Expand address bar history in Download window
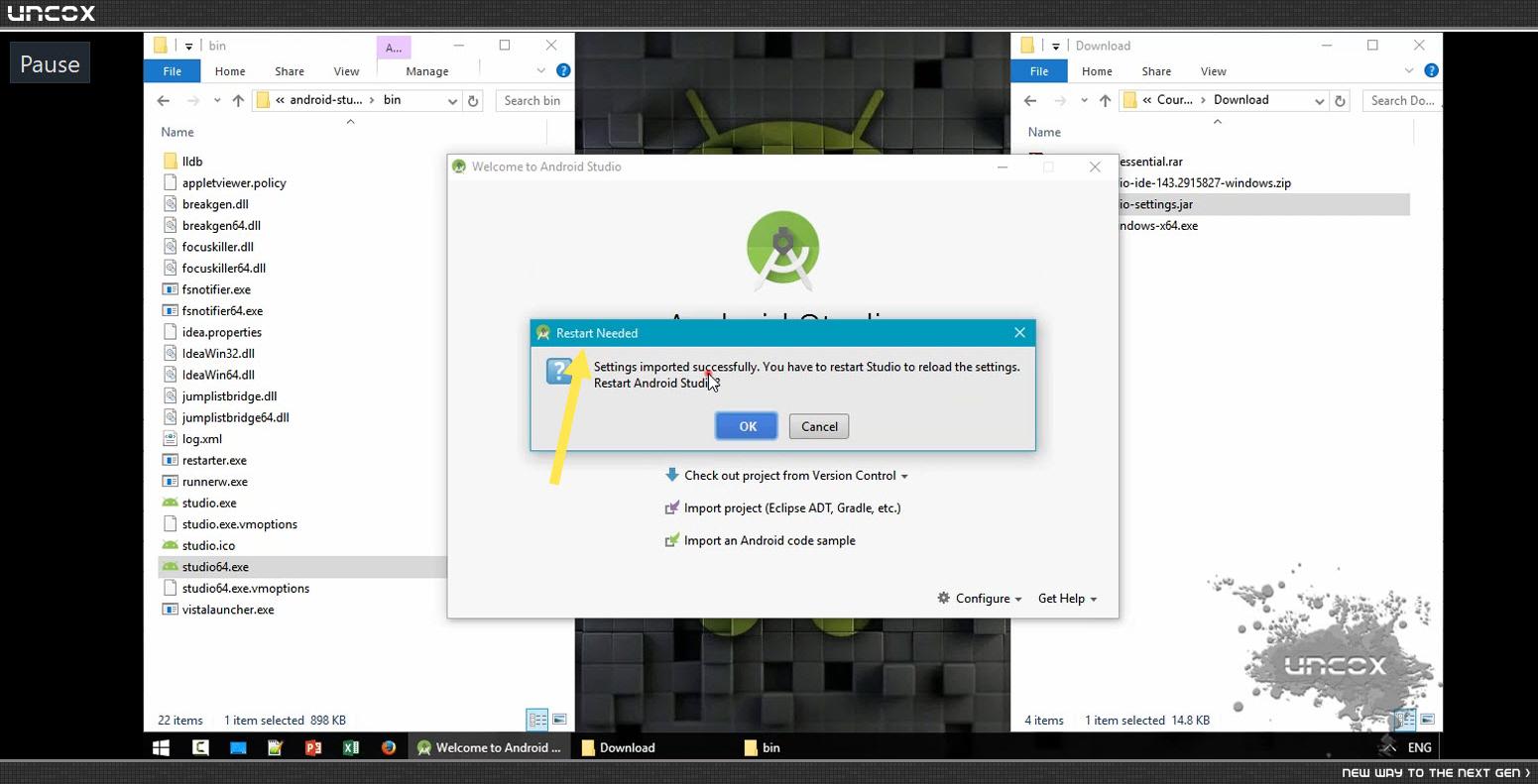 tap(1319, 100)
